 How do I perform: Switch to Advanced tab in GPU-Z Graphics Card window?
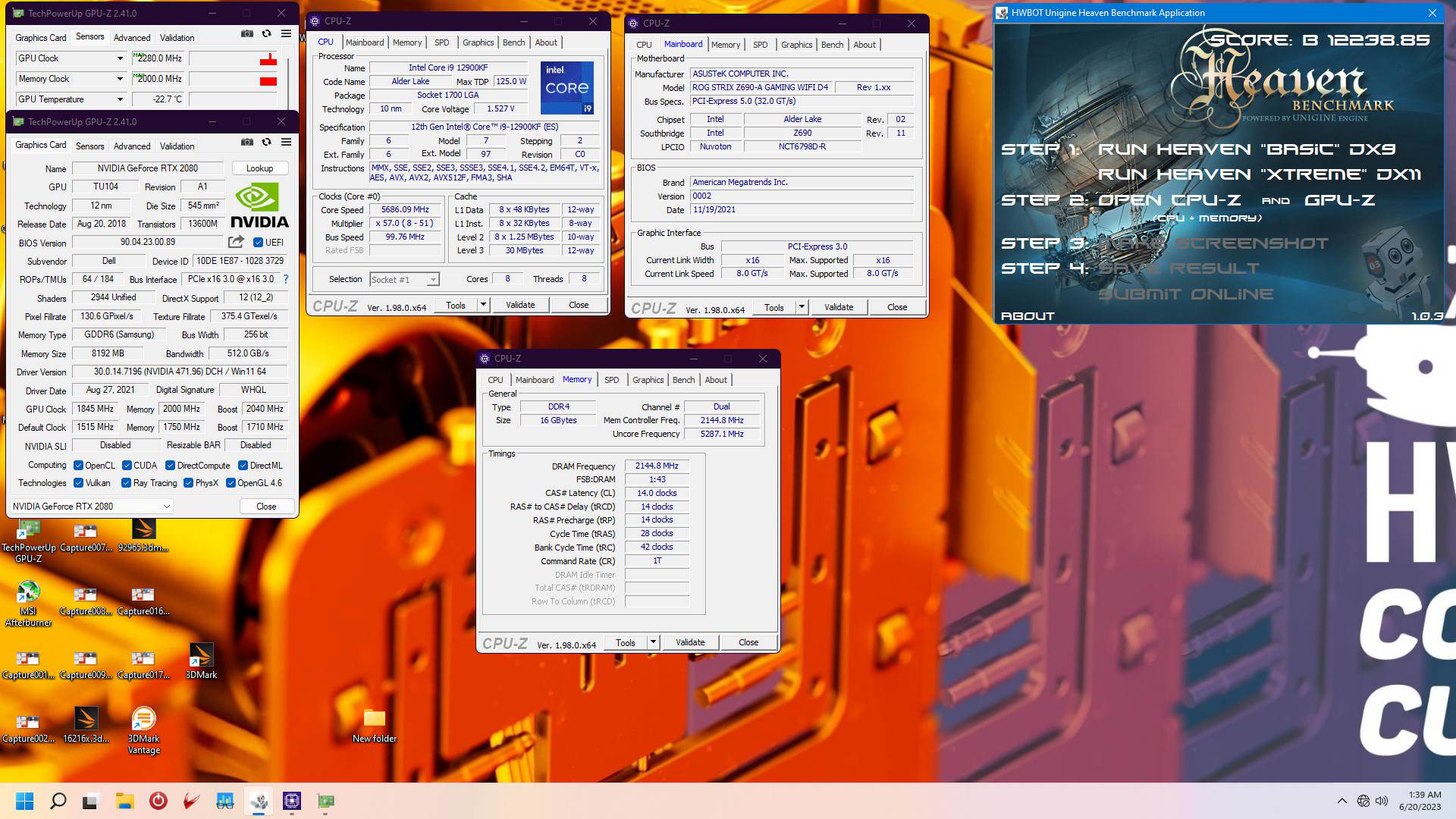[x=132, y=146]
